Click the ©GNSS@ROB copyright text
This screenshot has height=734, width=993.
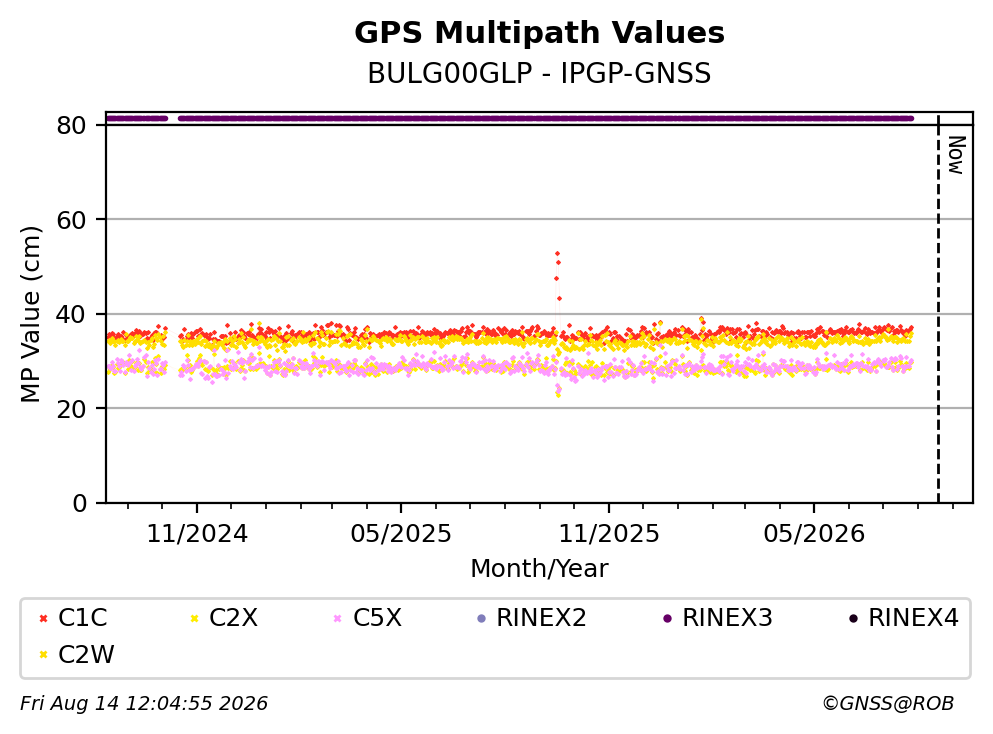[888, 704]
